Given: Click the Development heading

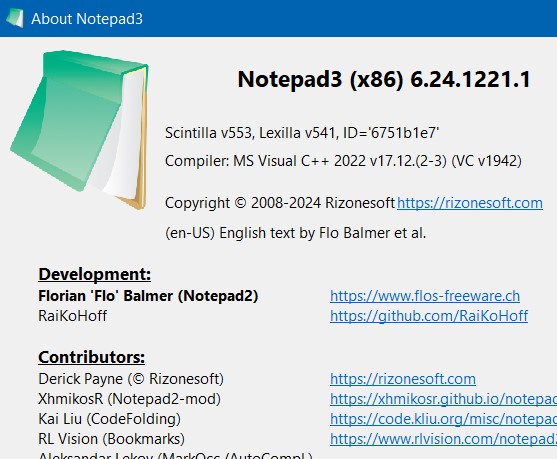Looking at the screenshot, I should 94,274.
